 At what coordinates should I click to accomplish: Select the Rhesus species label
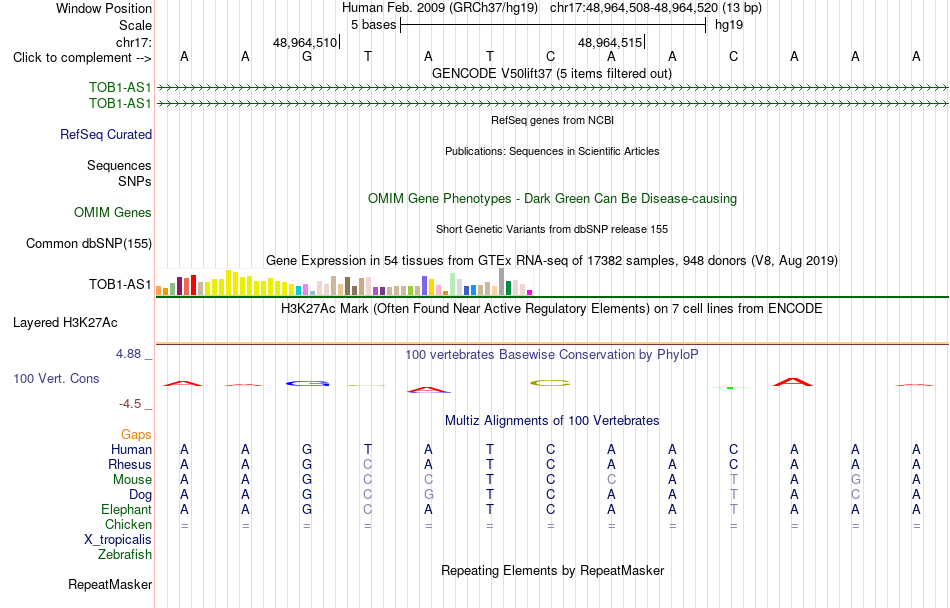coord(130,464)
